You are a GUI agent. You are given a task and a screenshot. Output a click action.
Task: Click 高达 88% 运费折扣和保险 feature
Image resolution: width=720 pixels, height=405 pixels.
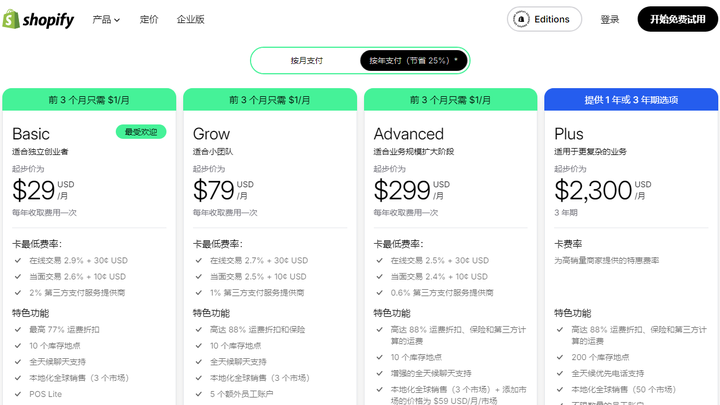point(258,329)
